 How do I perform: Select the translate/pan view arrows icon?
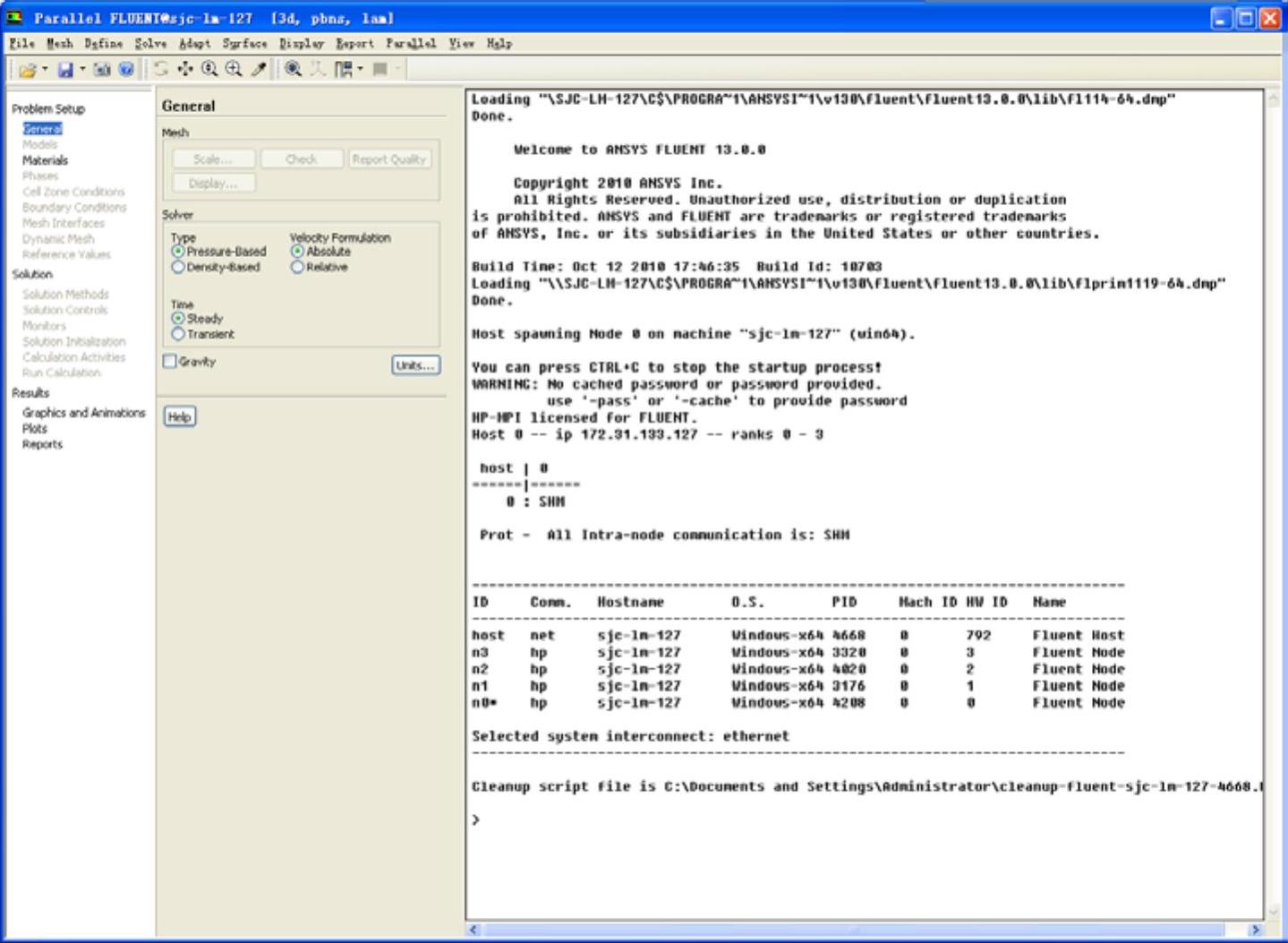coord(185,69)
